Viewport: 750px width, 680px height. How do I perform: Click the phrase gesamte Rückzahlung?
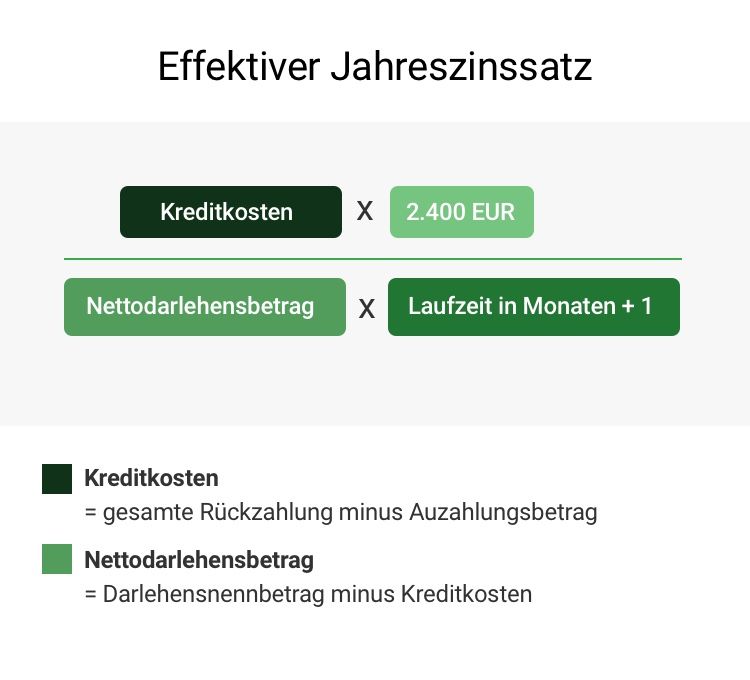(218, 512)
